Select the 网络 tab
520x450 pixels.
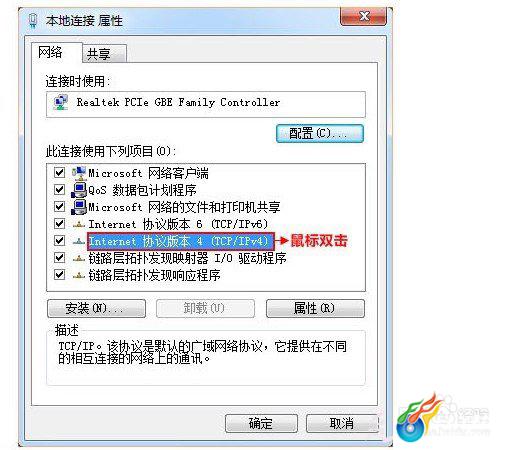click(57, 52)
